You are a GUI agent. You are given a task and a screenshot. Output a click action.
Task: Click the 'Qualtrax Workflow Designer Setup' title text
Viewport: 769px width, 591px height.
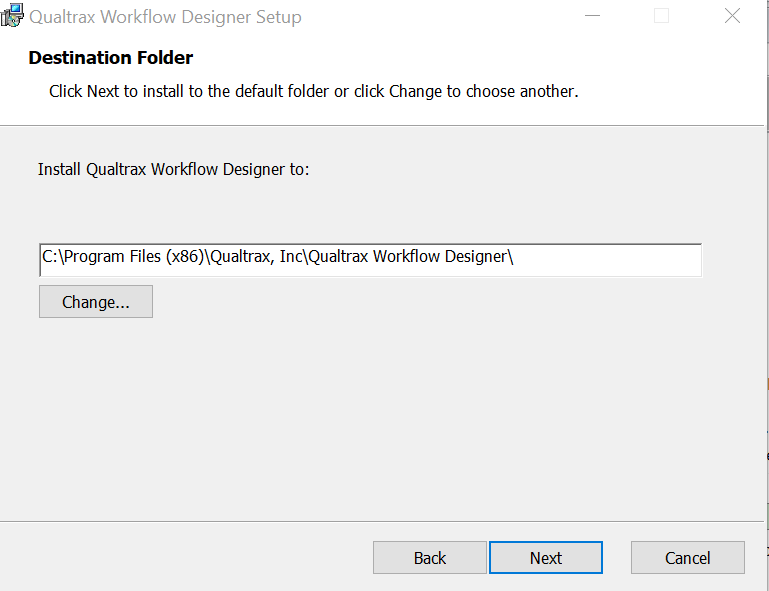tap(165, 17)
